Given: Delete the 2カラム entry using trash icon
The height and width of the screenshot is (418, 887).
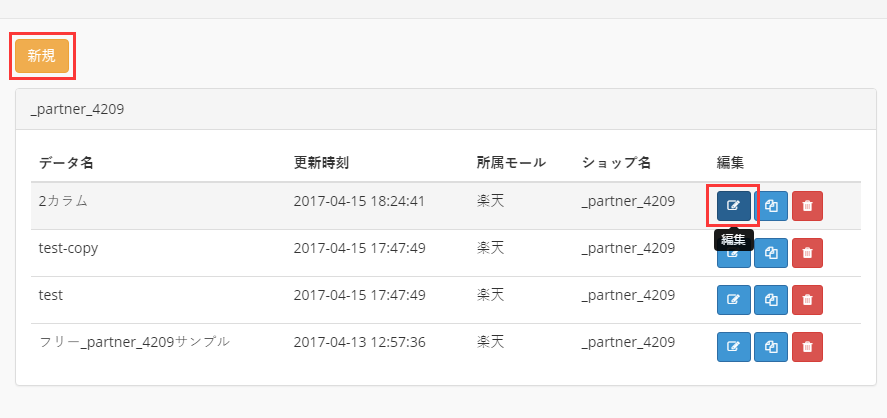Looking at the screenshot, I should 807,206.
